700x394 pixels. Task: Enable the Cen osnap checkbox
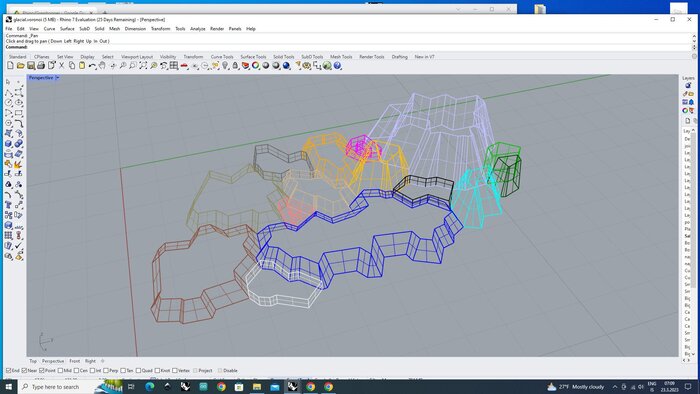pos(76,370)
